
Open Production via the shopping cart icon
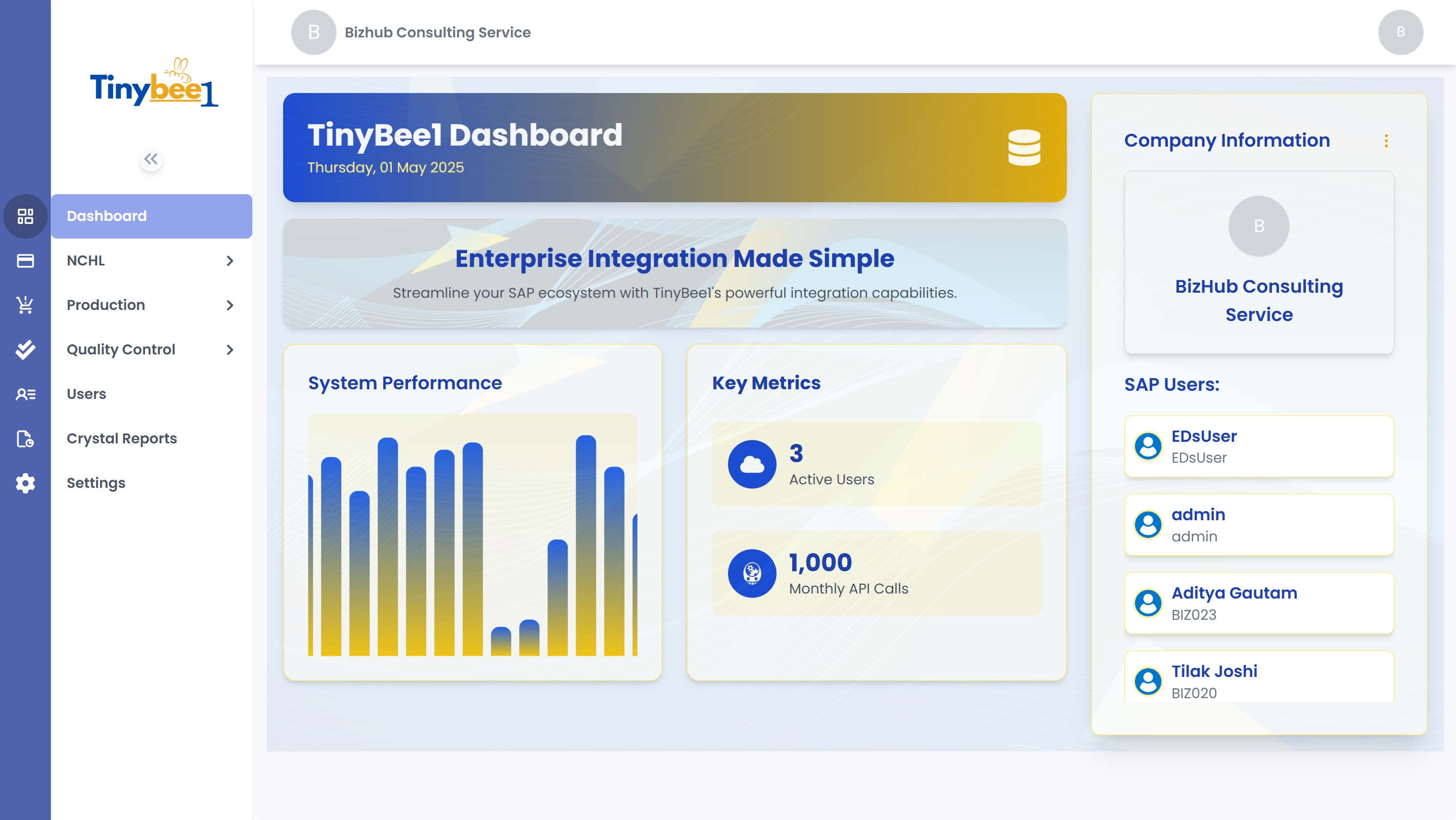pos(25,305)
